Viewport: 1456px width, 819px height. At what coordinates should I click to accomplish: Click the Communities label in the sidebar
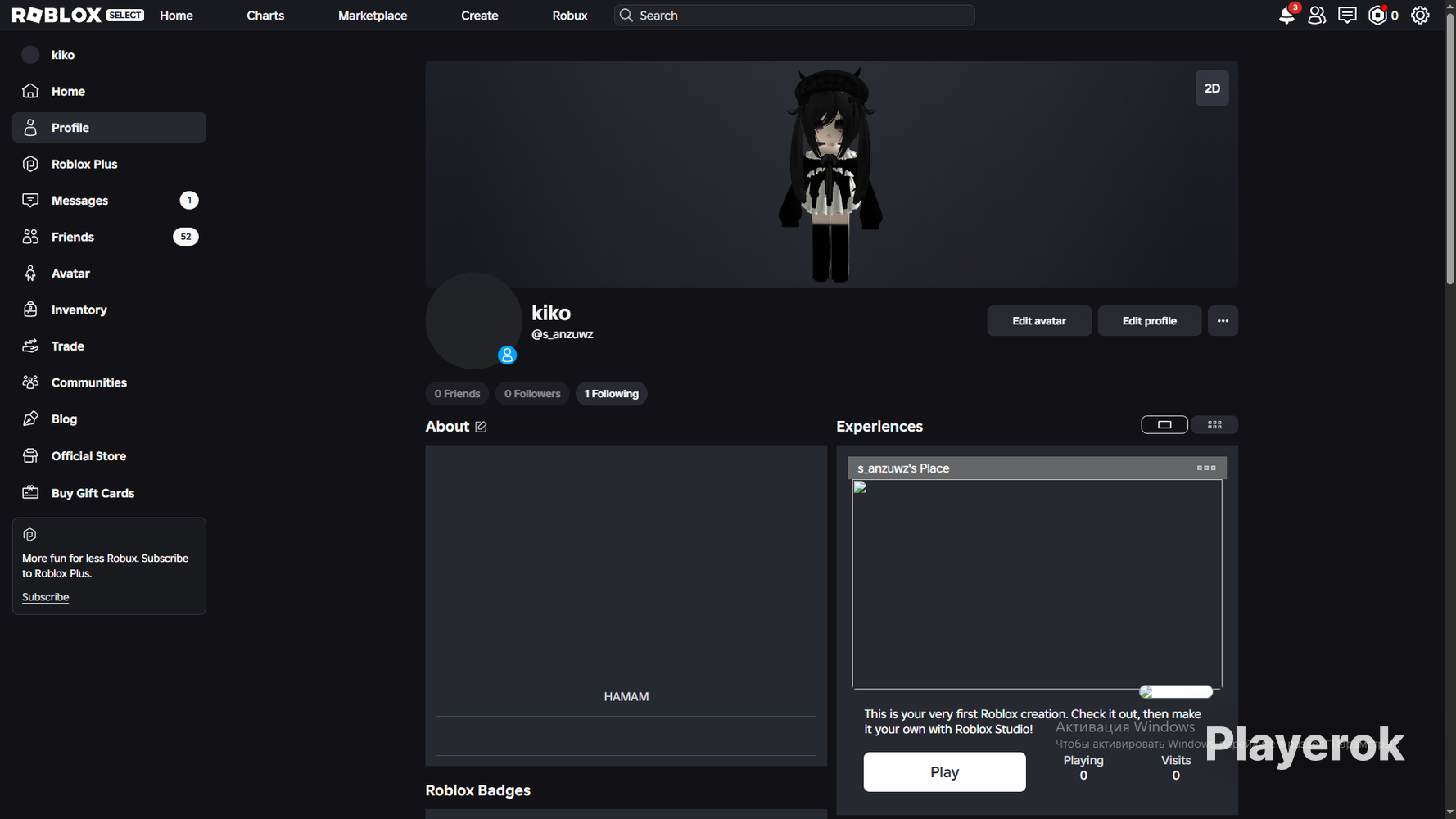tap(89, 382)
